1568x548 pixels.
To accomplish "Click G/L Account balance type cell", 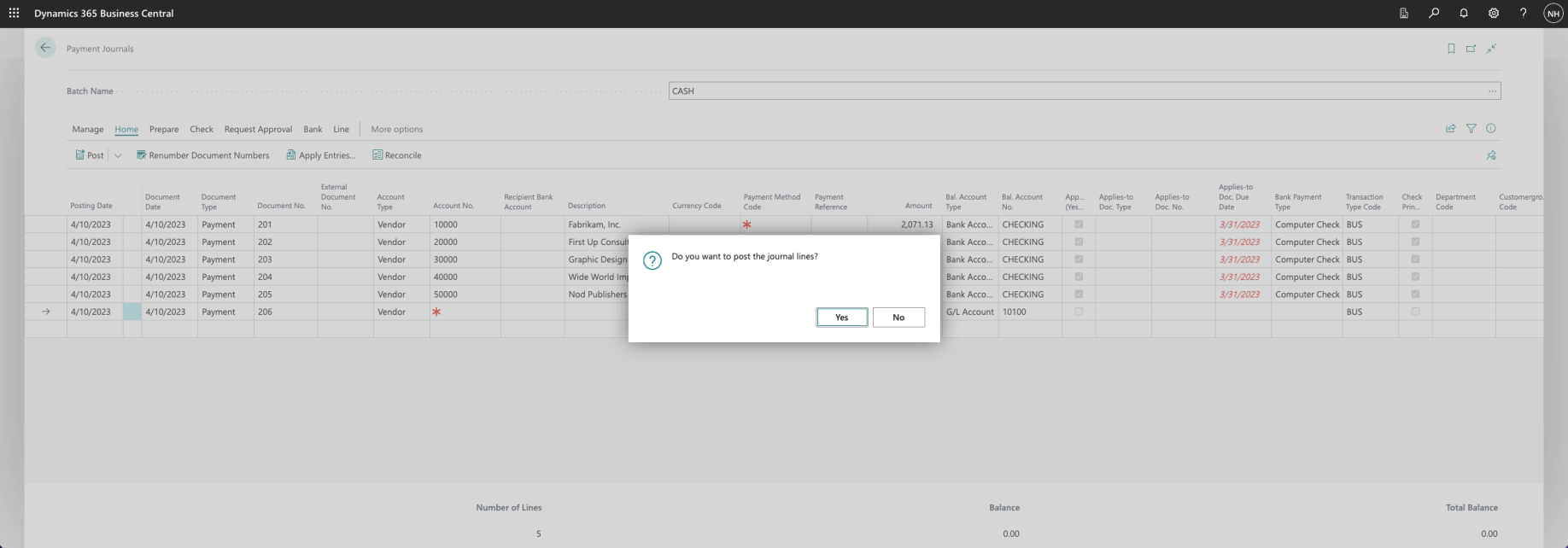I will [x=970, y=312].
